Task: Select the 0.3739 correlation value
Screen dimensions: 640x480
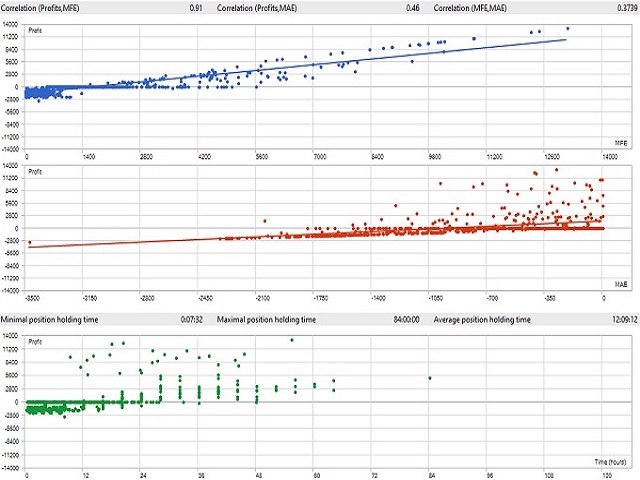Action: pos(622,7)
